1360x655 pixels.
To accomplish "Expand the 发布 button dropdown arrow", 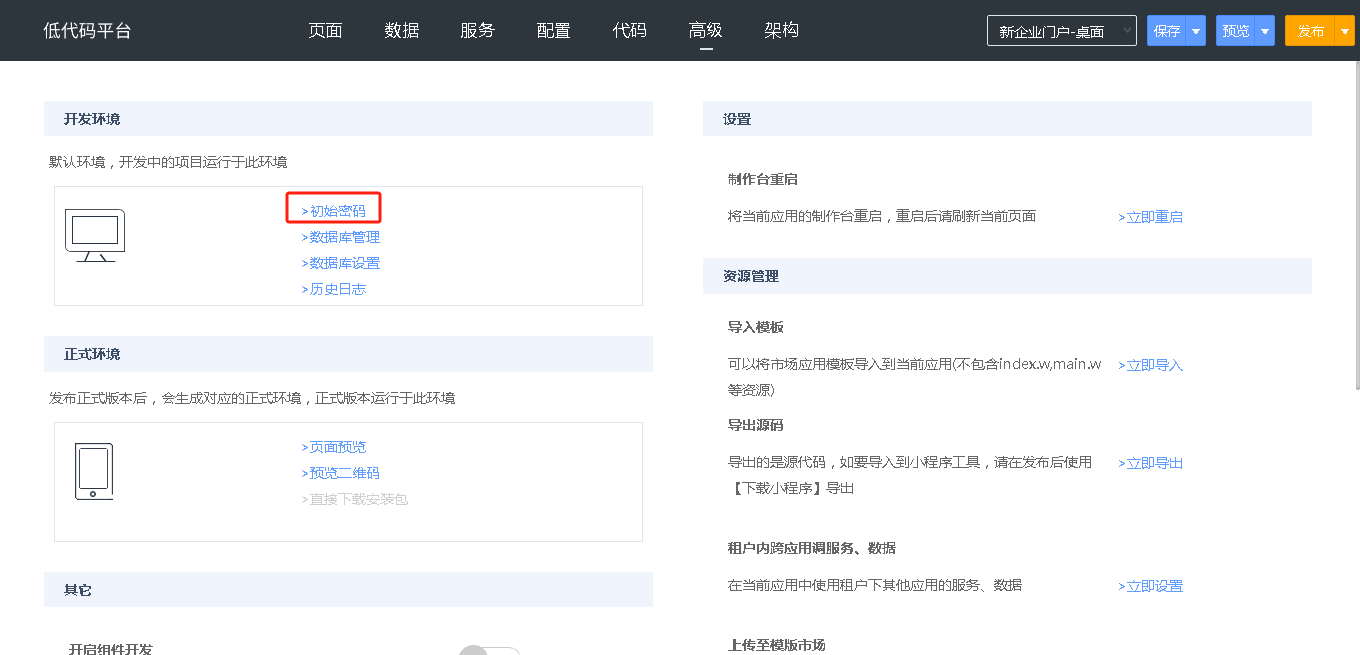I will click(x=1345, y=31).
